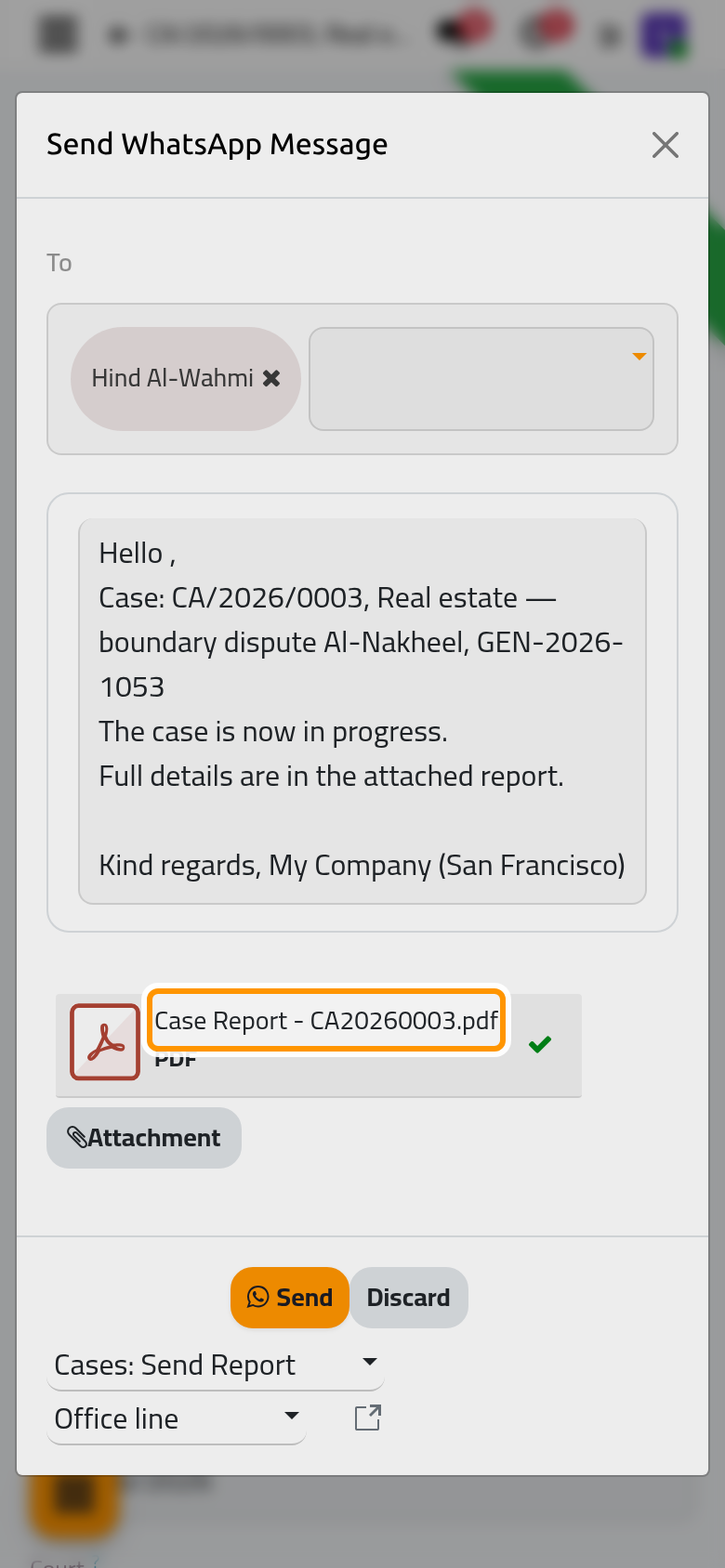
Task: Edit the message body text
Action: pos(362,711)
